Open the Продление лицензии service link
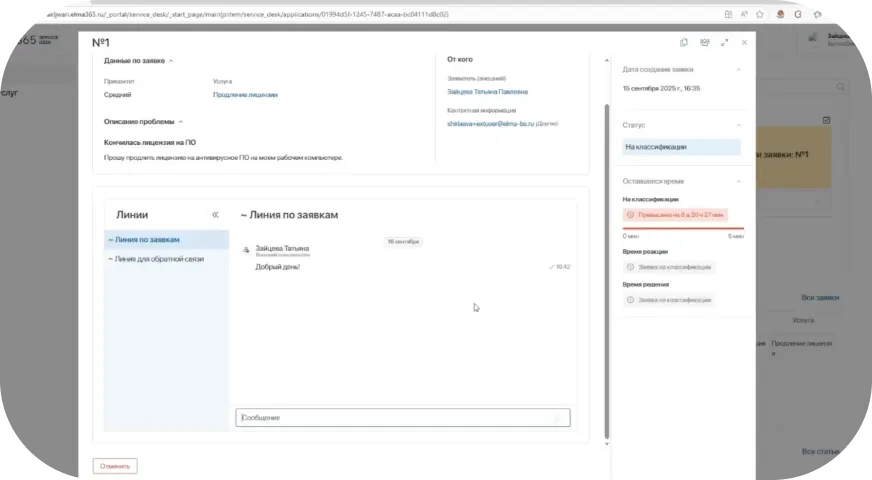This screenshot has height=480, width=872. (x=245, y=95)
